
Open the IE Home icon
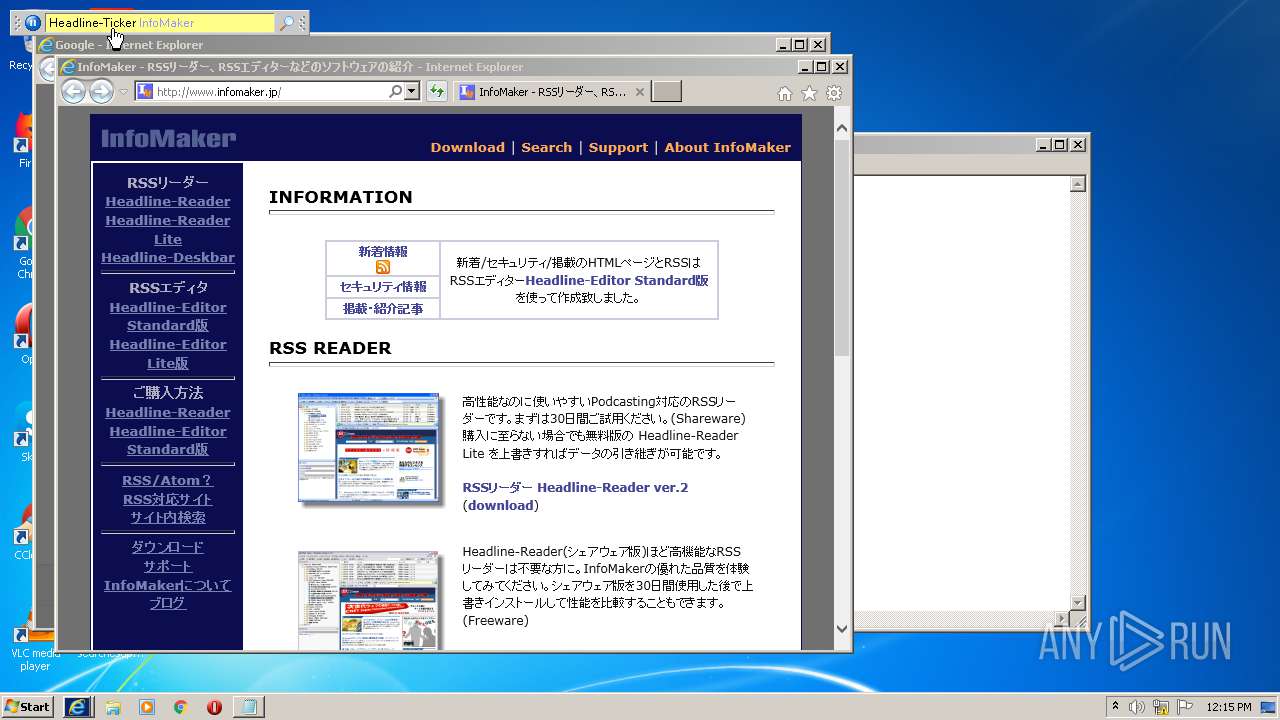point(785,93)
